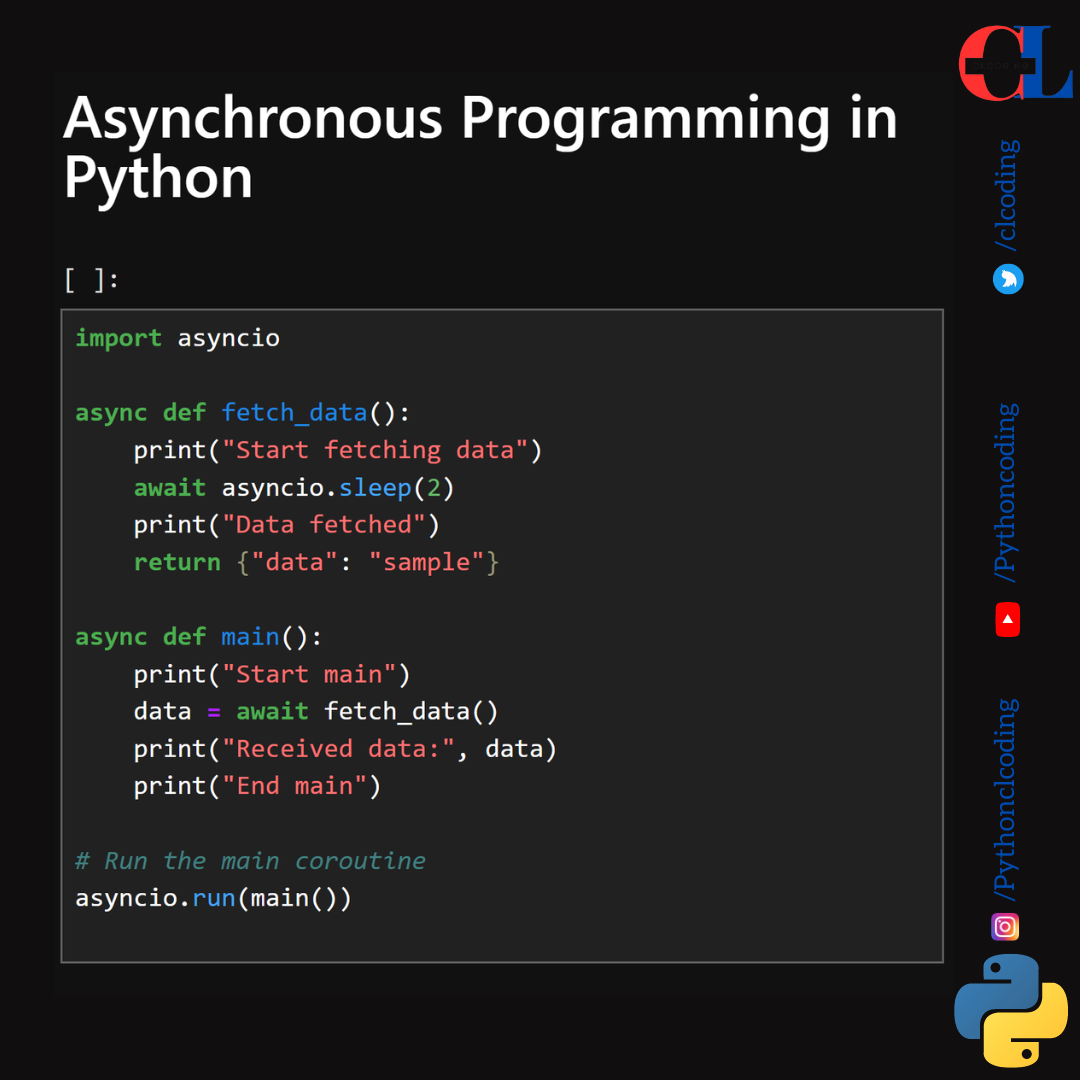Click the blue Twitter bird icon

tap(1008, 279)
